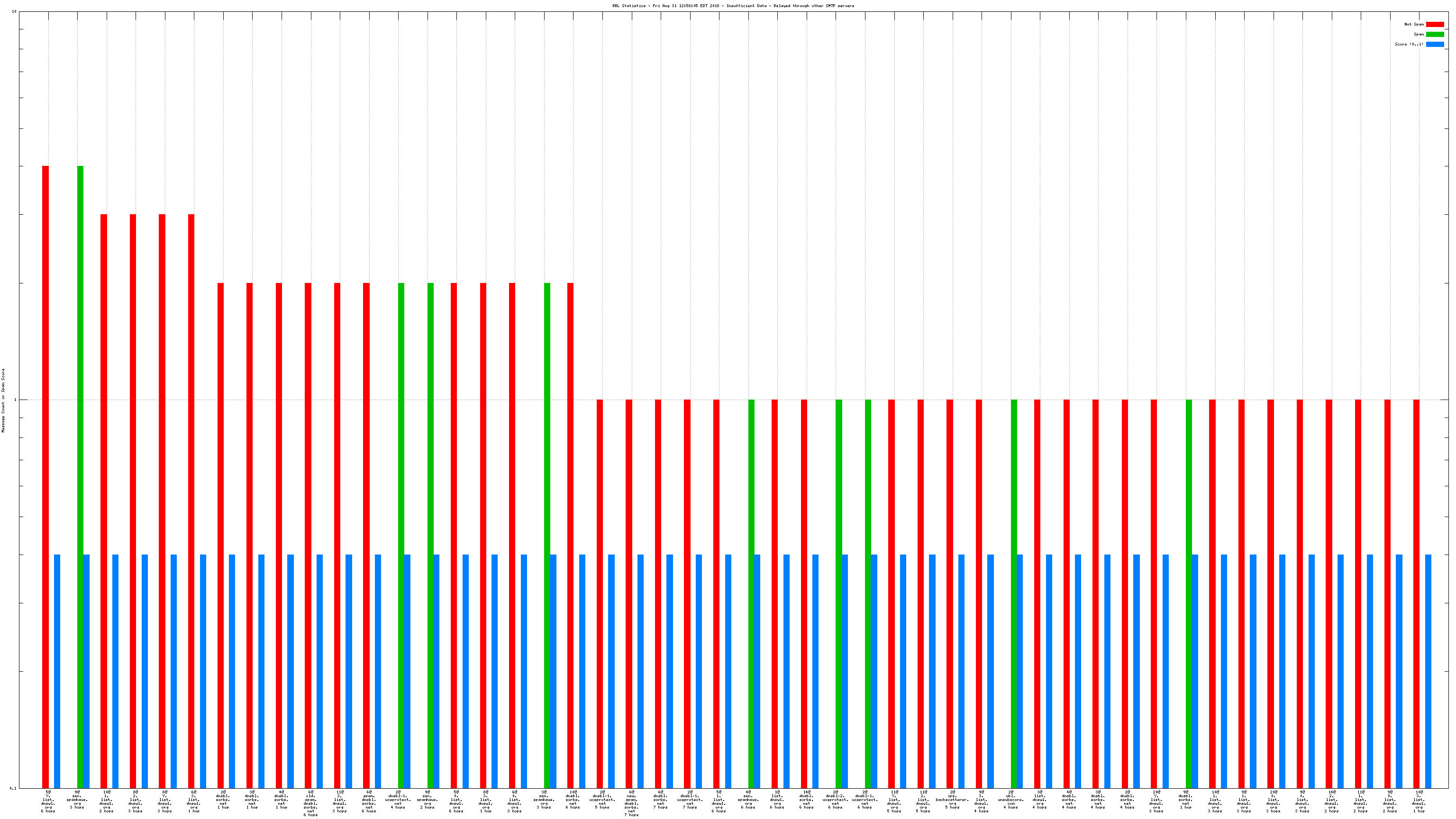Click the RBL Statistics chart title
Viewport: 1456px width, 819px height.
[x=733, y=6]
